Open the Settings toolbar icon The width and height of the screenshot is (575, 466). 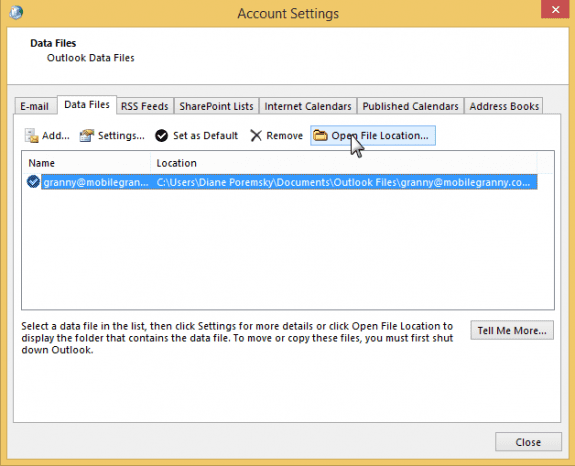click(x=87, y=136)
